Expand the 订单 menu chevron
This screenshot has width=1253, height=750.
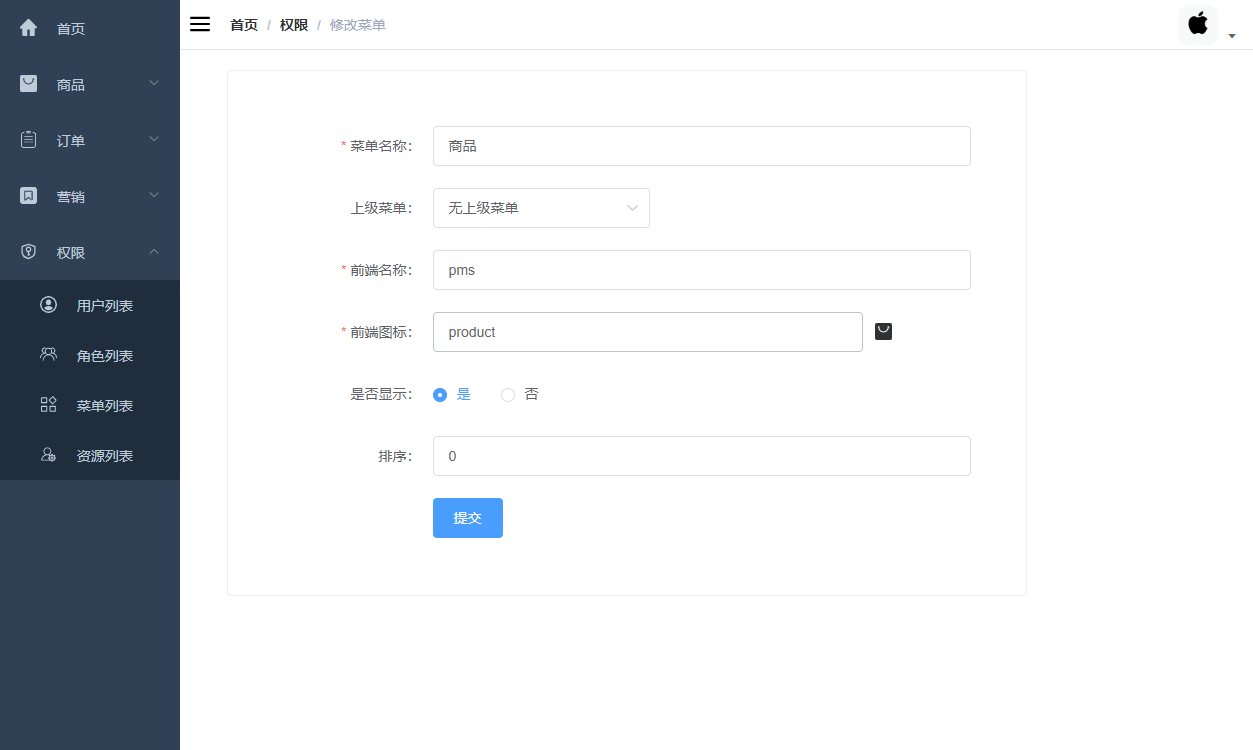pyautogui.click(x=154, y=139)
